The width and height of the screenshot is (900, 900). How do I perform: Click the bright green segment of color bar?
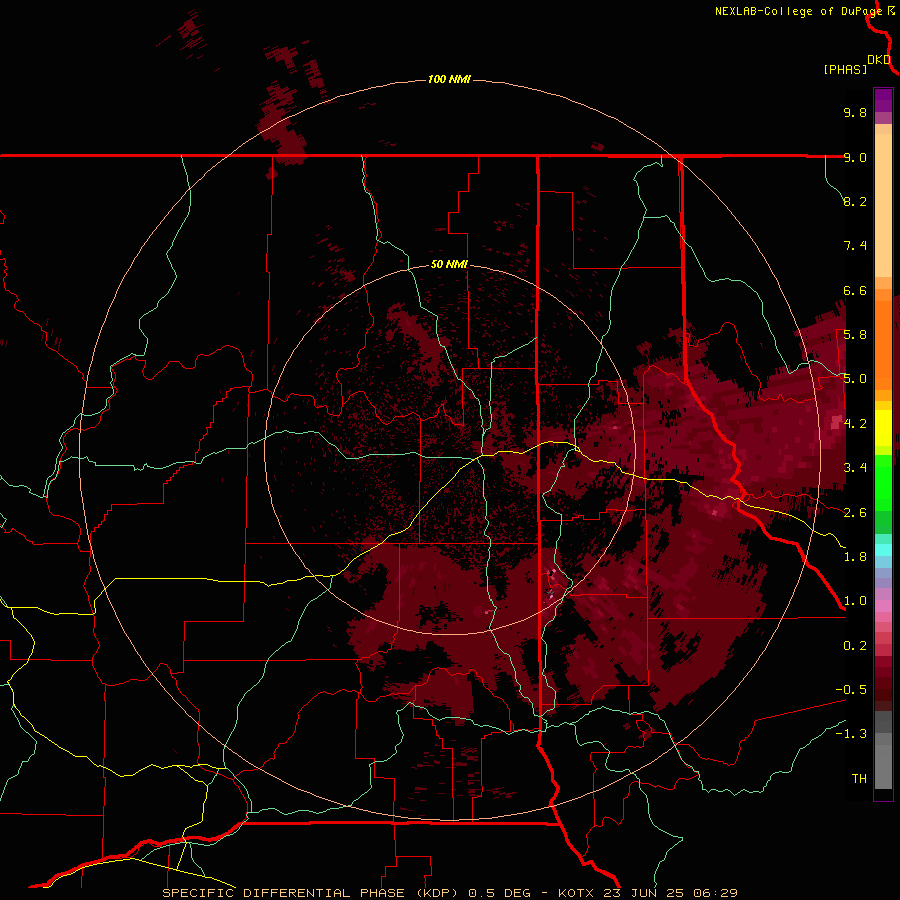click(x=883, y=482)
